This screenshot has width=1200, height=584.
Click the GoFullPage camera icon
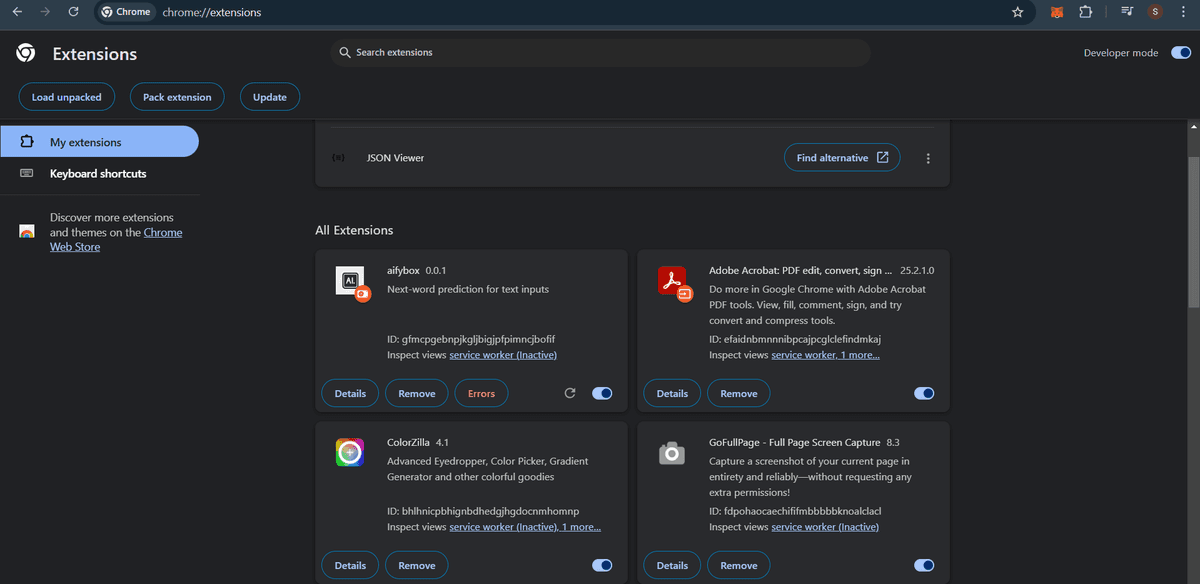click(x=671, y=454)
